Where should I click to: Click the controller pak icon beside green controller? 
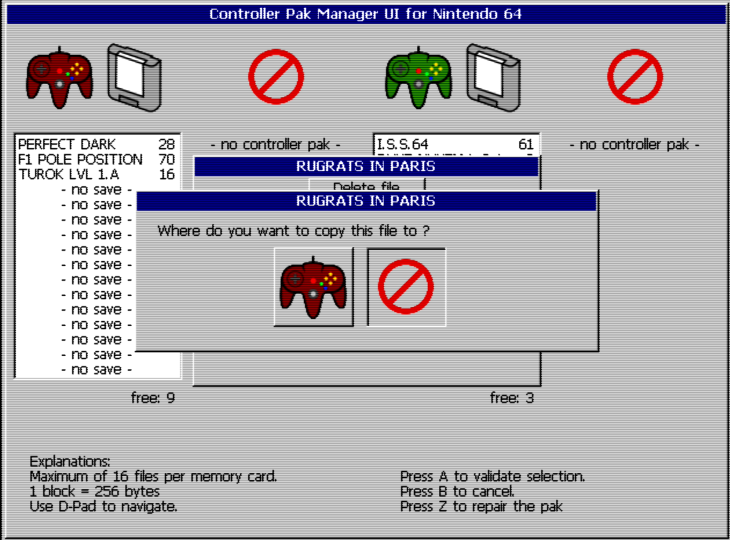[493, 78]
